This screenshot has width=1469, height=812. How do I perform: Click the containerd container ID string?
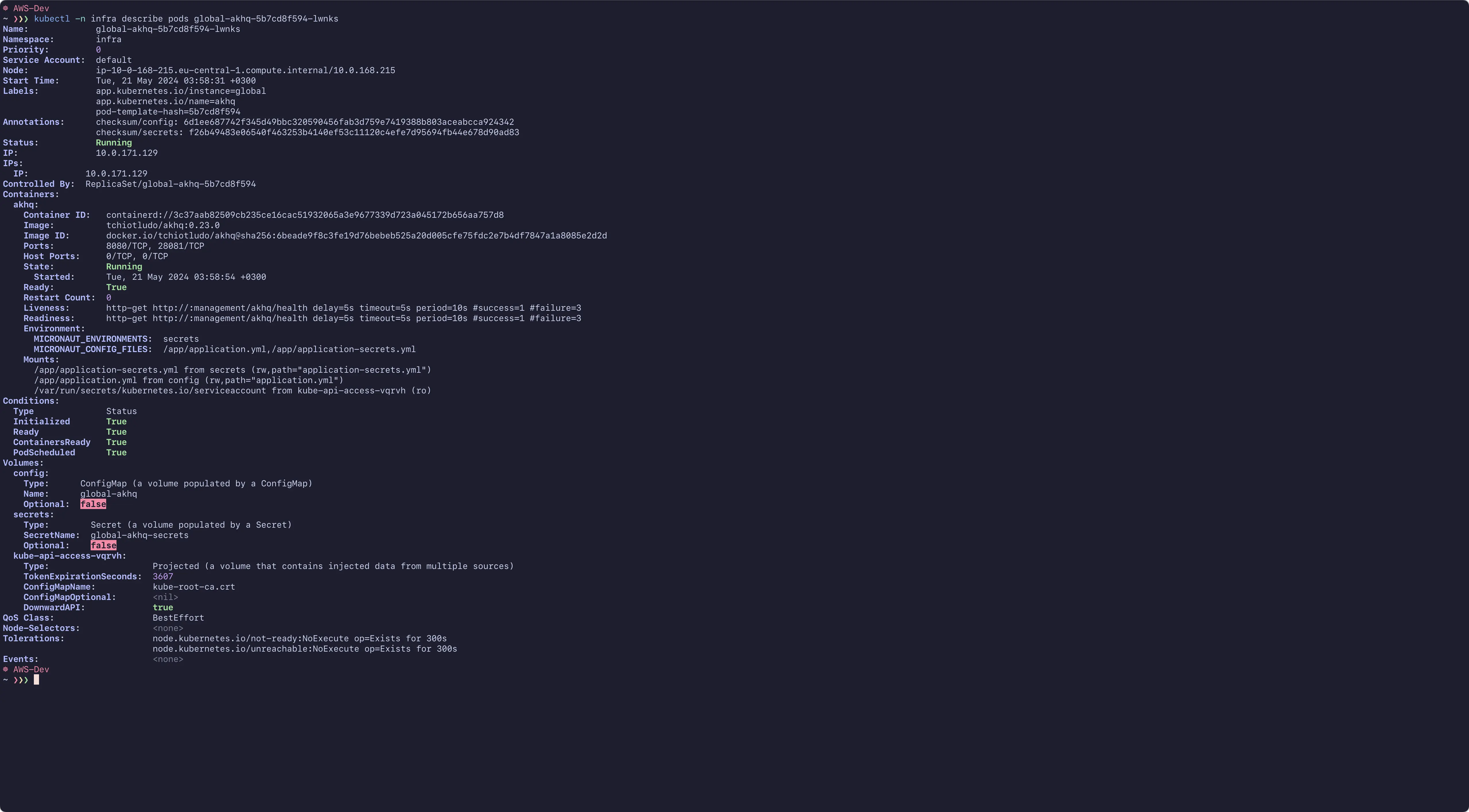tap(304, 215)
